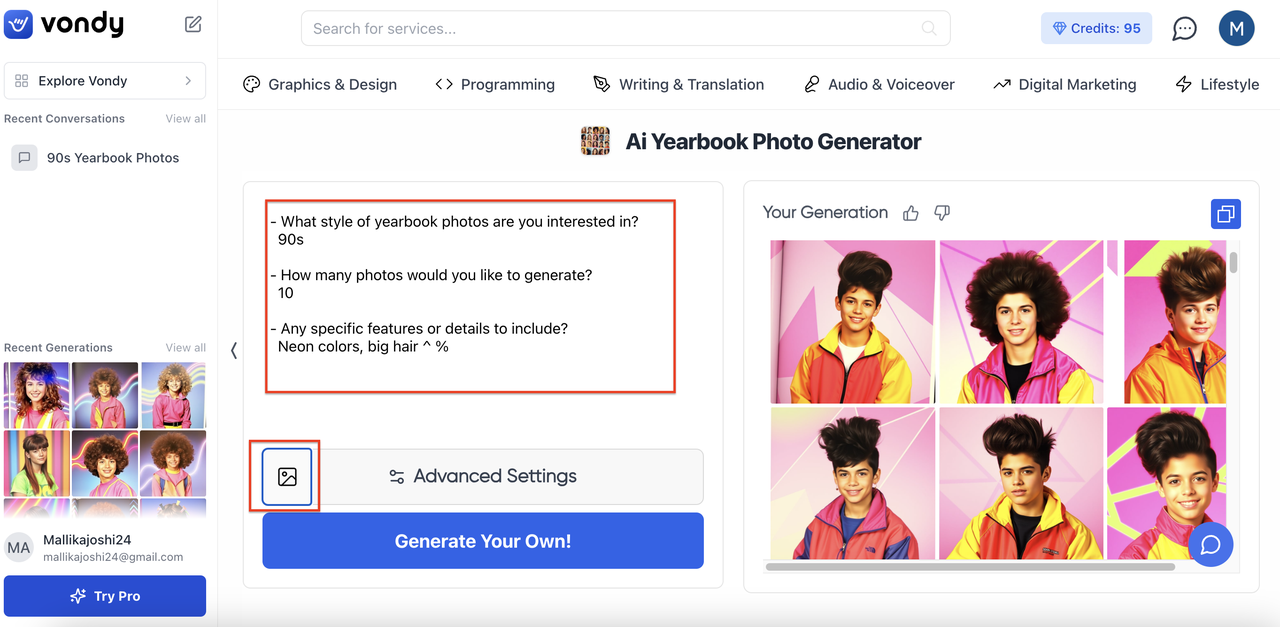The height and width of the screenshot is (627, 1280).
Task: Expand the Explore Vondy menu
Action: pyautogui.click(x=105, y=81)
